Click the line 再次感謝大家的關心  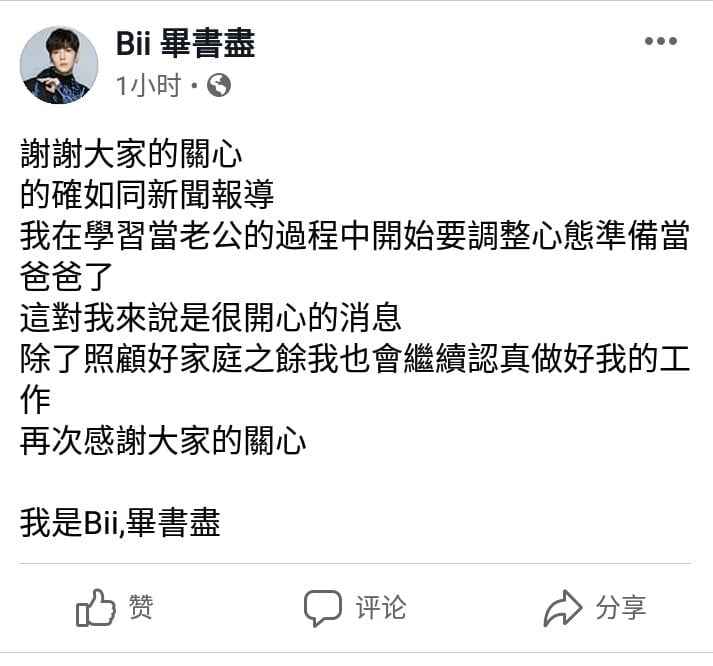pos(163,442)
